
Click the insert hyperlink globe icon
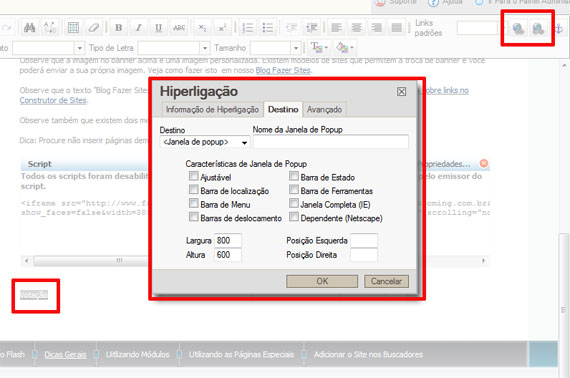518,28
